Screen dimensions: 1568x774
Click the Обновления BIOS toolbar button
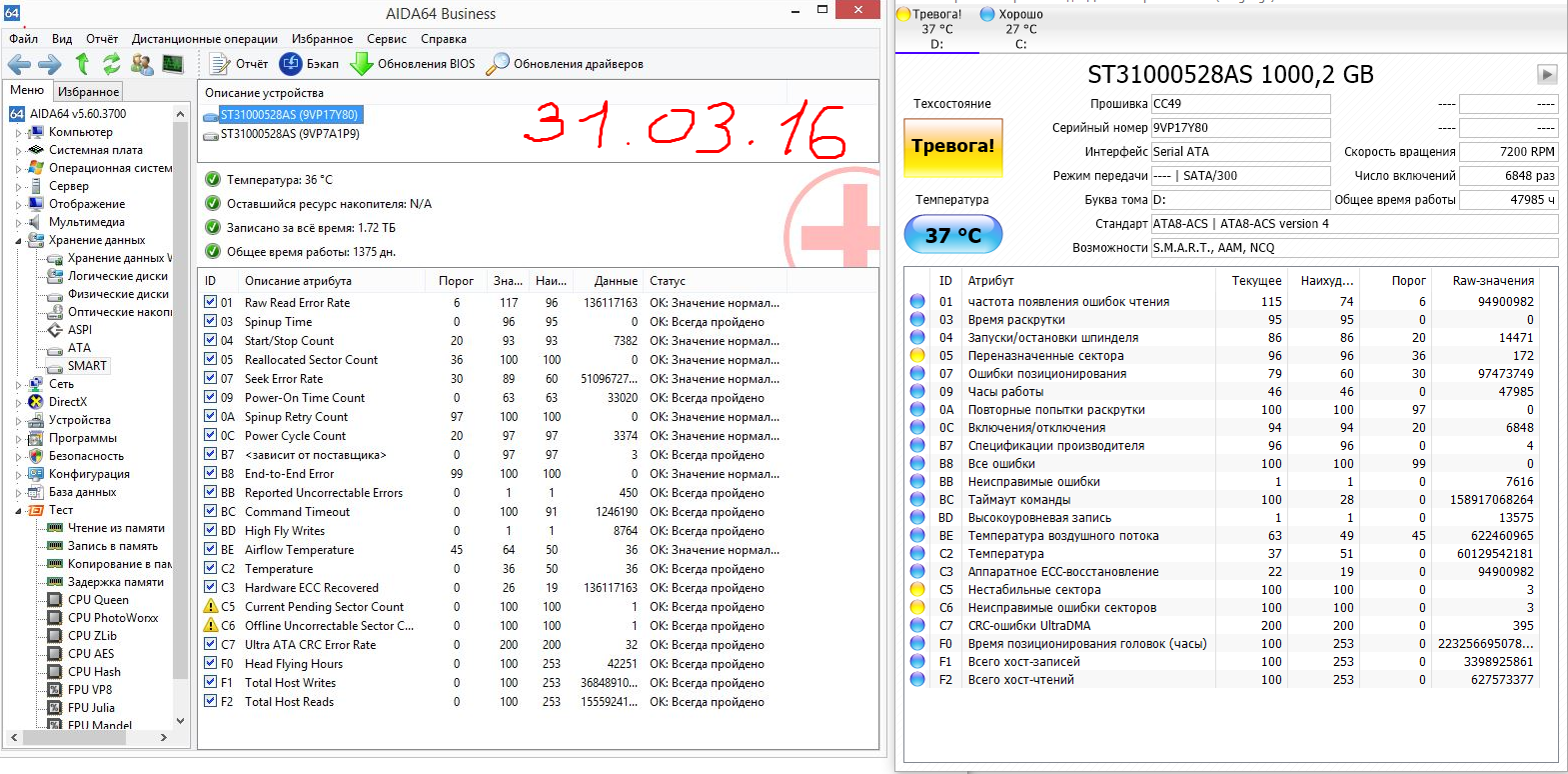pyautogui.click(x=413, y=64)
